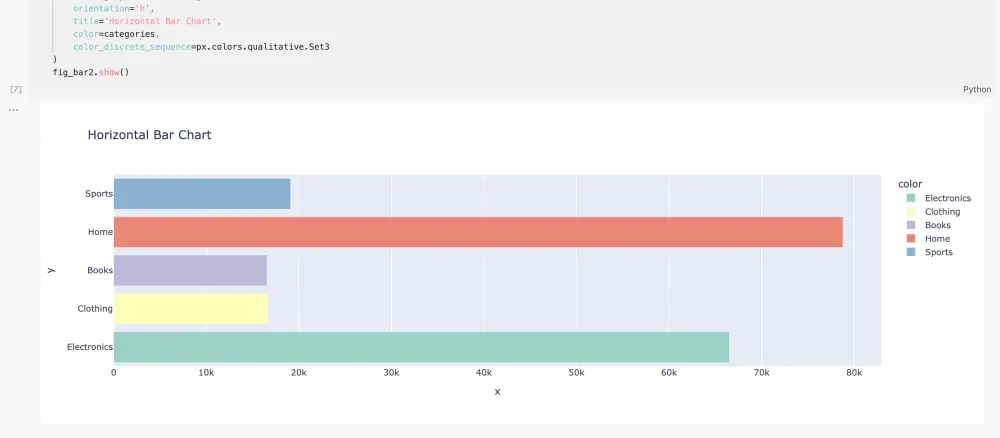The image size is (1000, 438).
Task: Select the blue Sports bar in chart
Action: coord(202,194)
